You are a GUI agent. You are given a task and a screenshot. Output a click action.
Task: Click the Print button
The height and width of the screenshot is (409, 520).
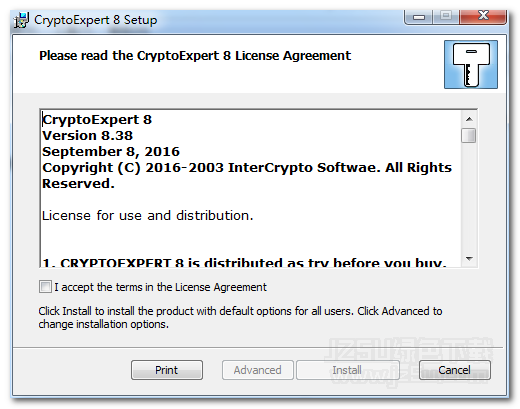click(167, 370)
